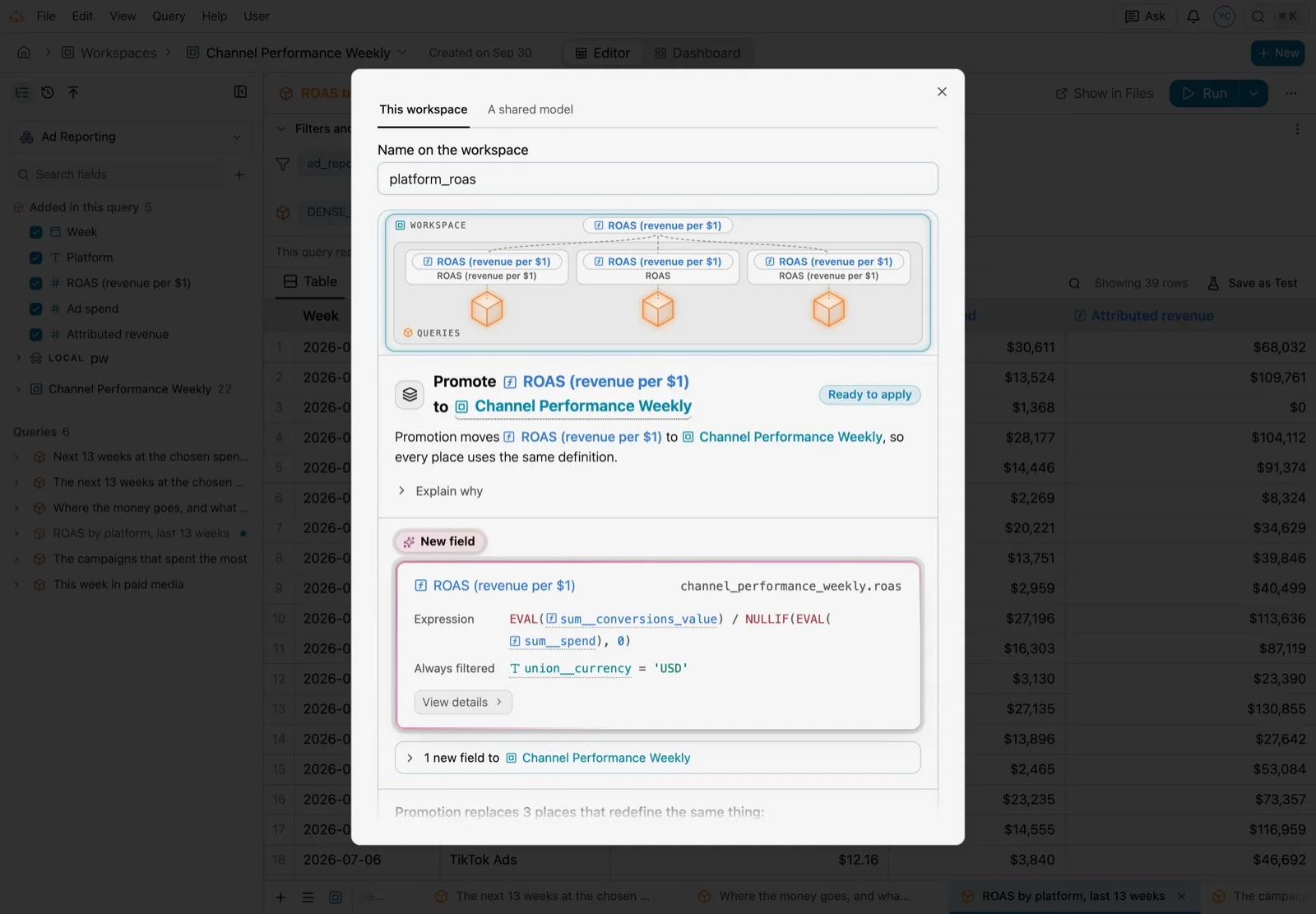Uncheck Ad spend field checkbox
Viewport: 1316px width, 914px height.
tap(35, 309)
